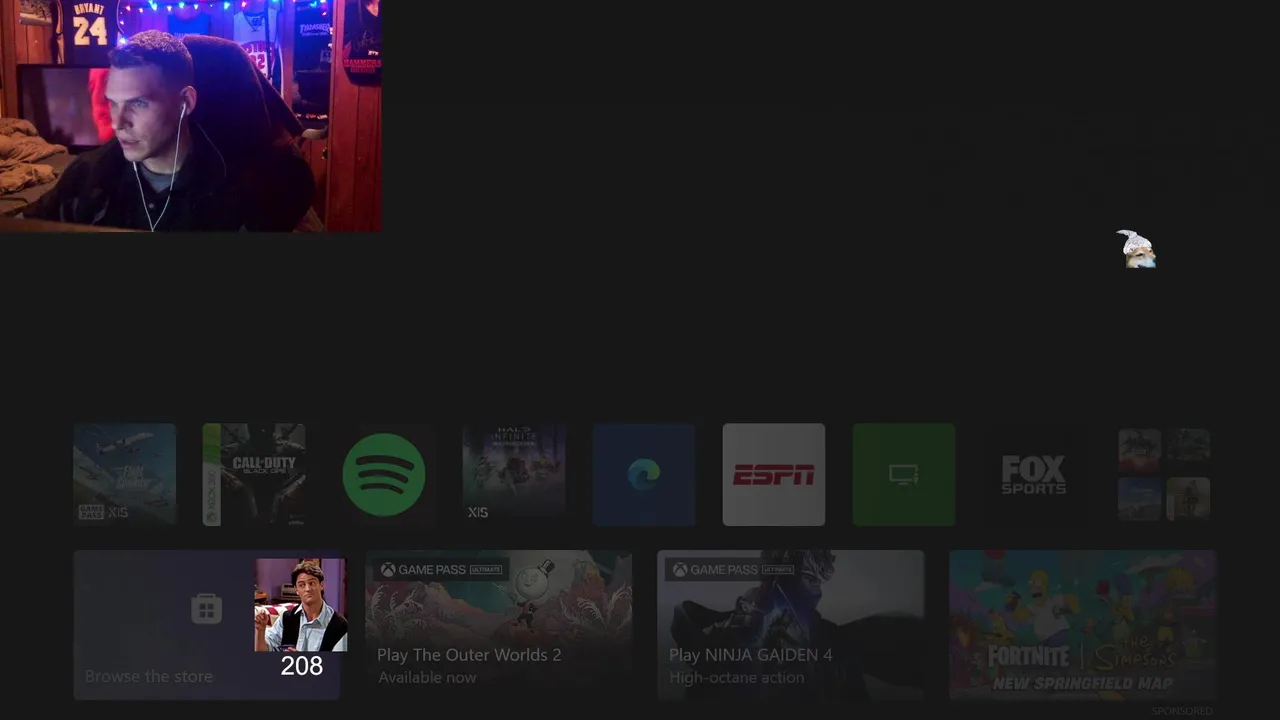Click the "High-octane action" subtitle text
The image size is (1280, 720).
(x=736, y=677)
